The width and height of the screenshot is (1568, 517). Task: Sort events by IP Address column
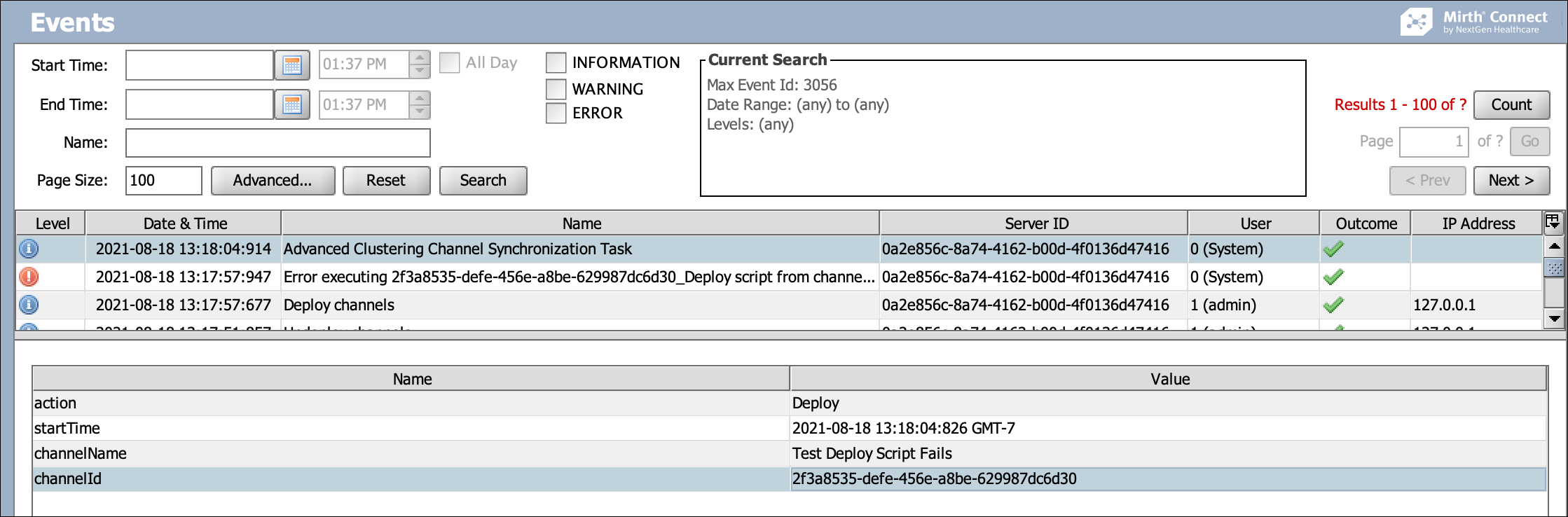1477,223
